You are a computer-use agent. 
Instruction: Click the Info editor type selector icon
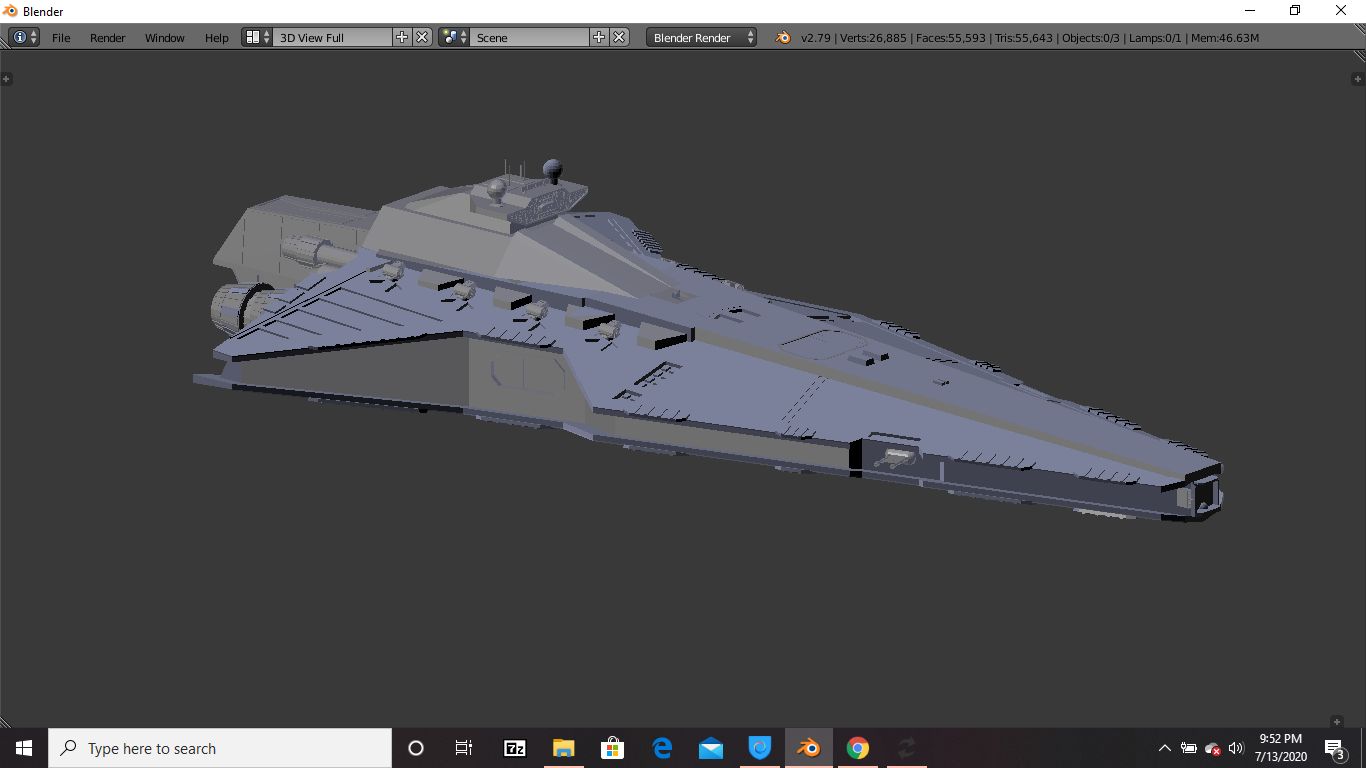tap(19, 37)
